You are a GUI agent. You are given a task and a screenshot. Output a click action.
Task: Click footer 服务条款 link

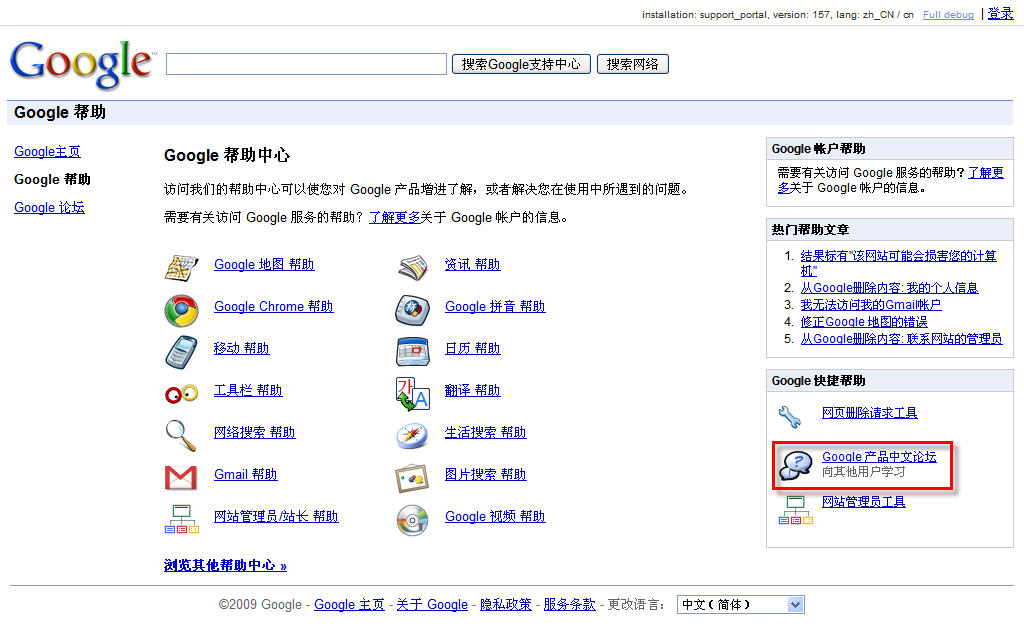click(x=569, y=604)
